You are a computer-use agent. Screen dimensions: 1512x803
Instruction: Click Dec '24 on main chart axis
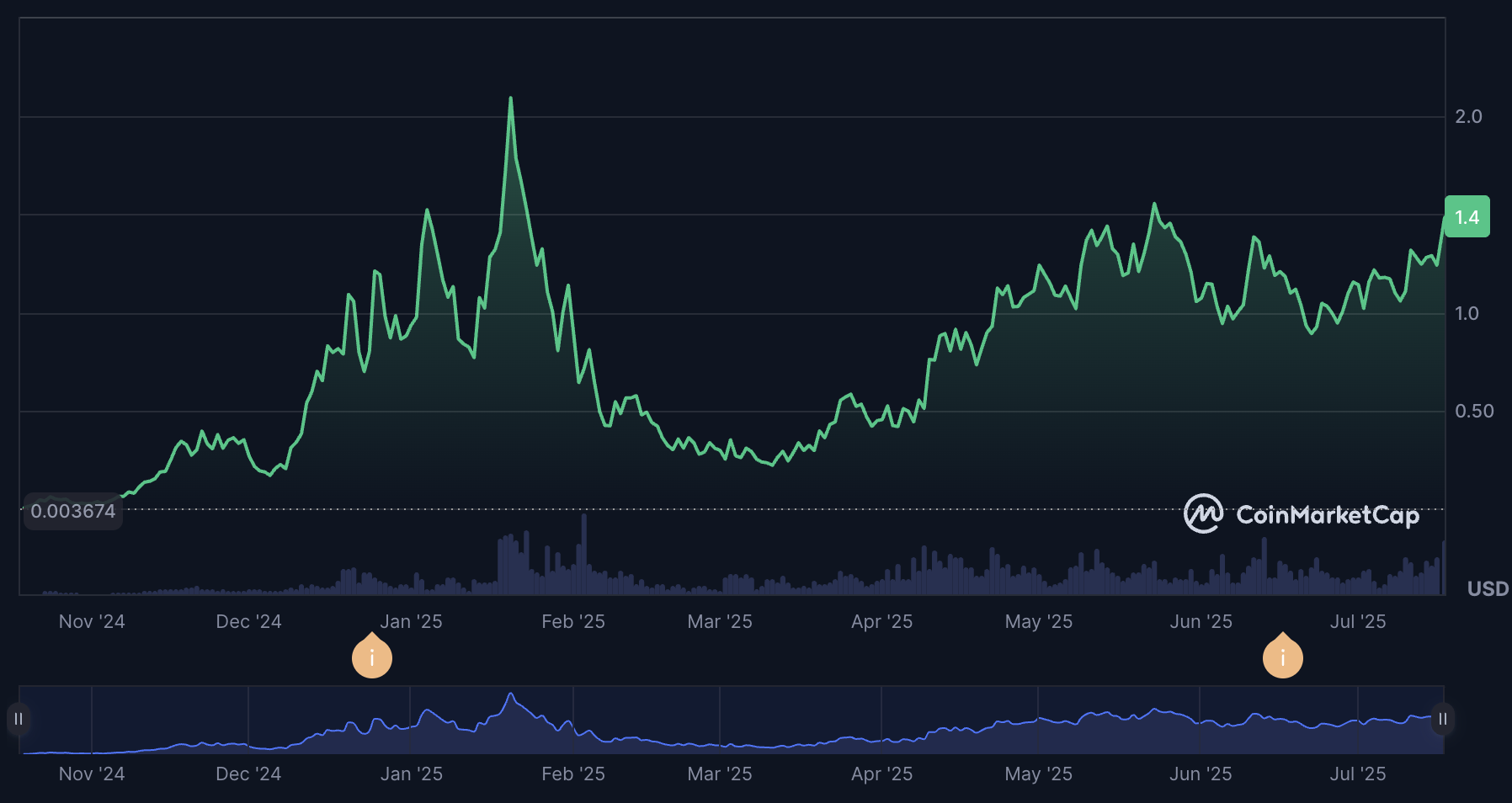point(248,621)
